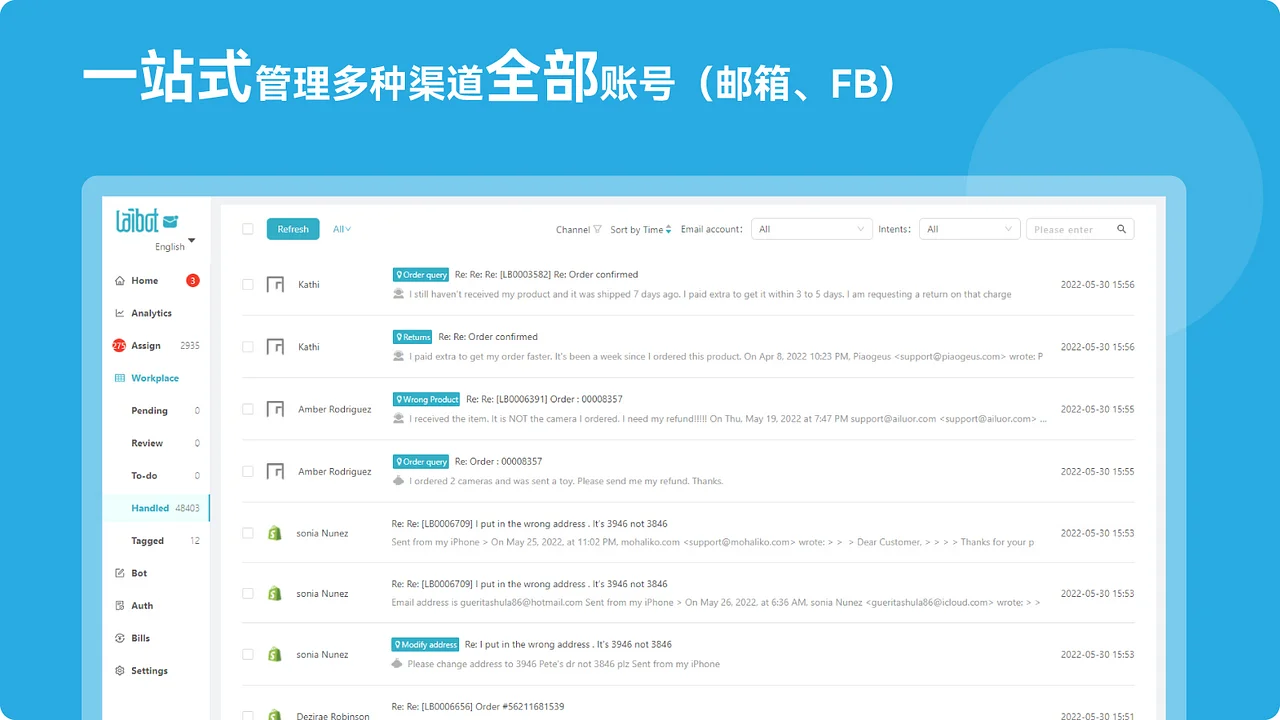Expand the Email account All dropdown
Screen dimensions: 1280x720
pos(811,228)
